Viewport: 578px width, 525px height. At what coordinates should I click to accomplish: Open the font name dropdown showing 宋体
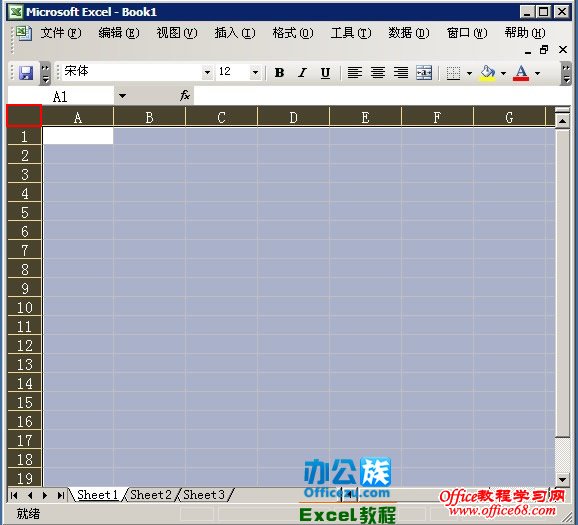207,72
